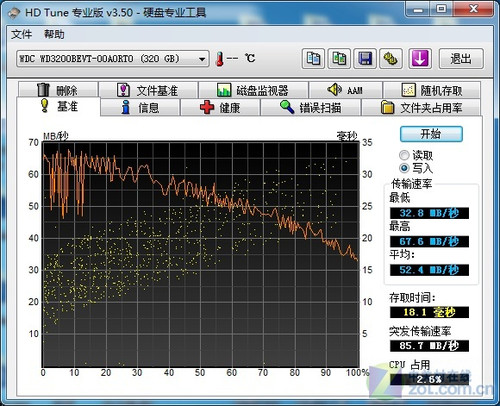The image size is (500, 406).
Task: Expand the WDC WD3200BEVT drive dropdown
Action: tap(113, 59)
